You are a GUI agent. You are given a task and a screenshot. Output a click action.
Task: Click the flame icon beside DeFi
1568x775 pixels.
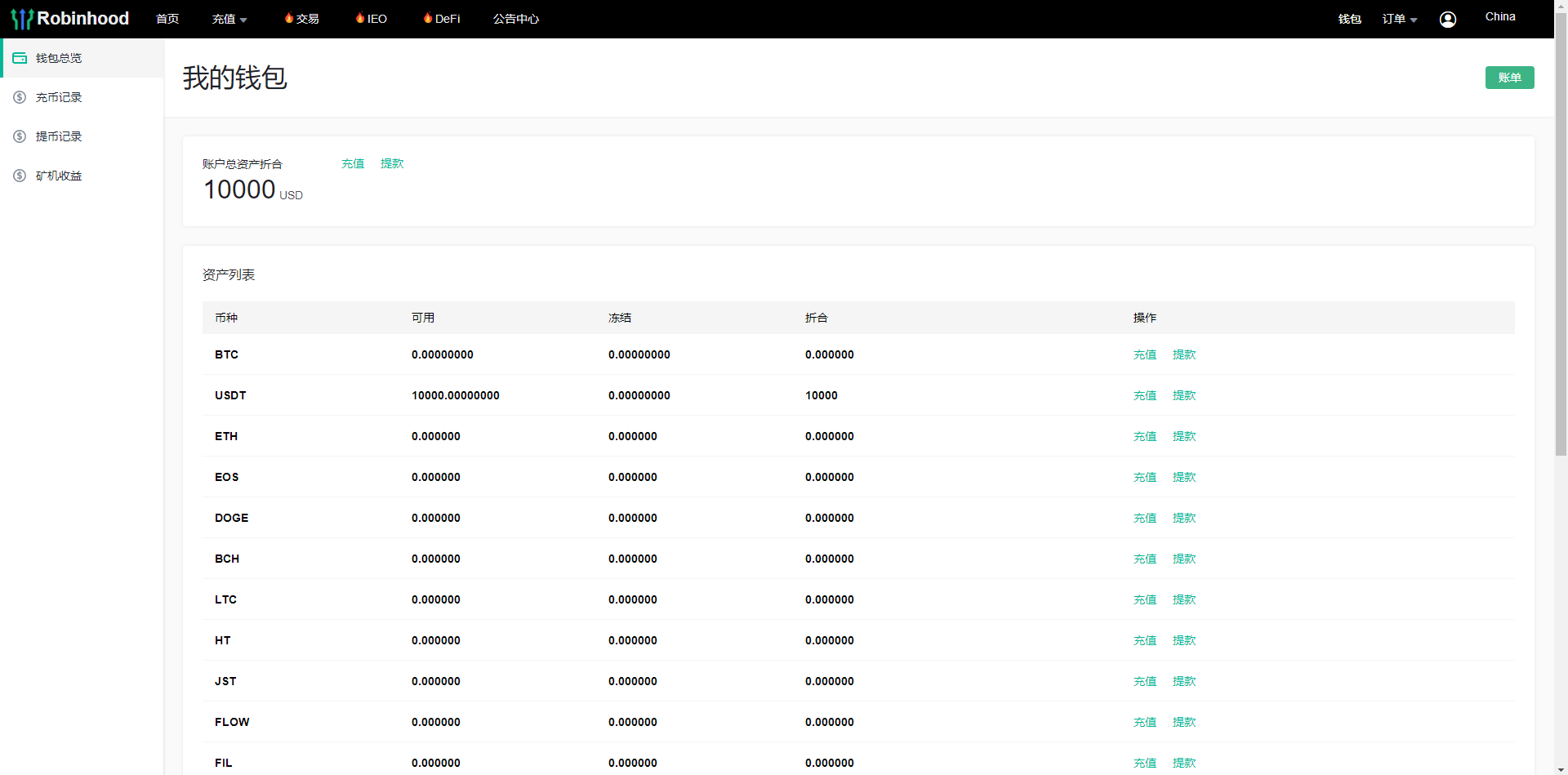(428, 18)
